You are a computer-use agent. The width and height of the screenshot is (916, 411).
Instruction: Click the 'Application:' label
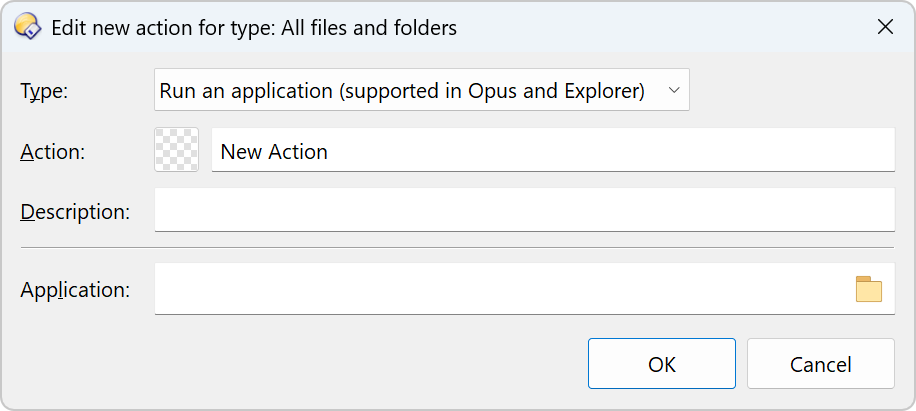(x=75, y=290)
